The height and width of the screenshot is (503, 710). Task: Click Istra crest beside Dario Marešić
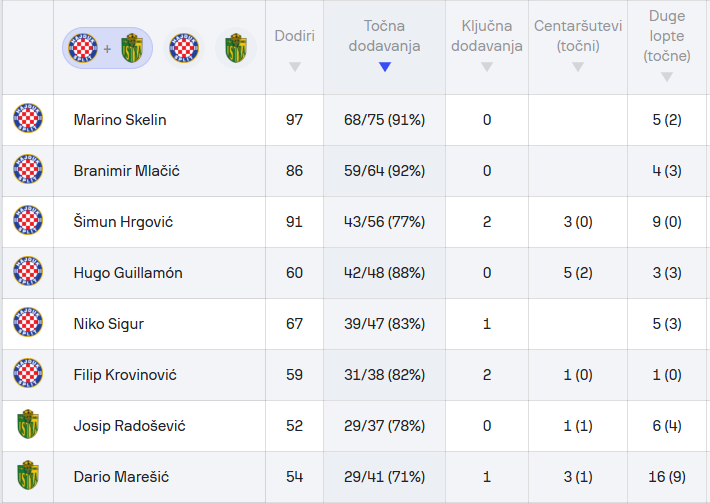click(27, 477)
